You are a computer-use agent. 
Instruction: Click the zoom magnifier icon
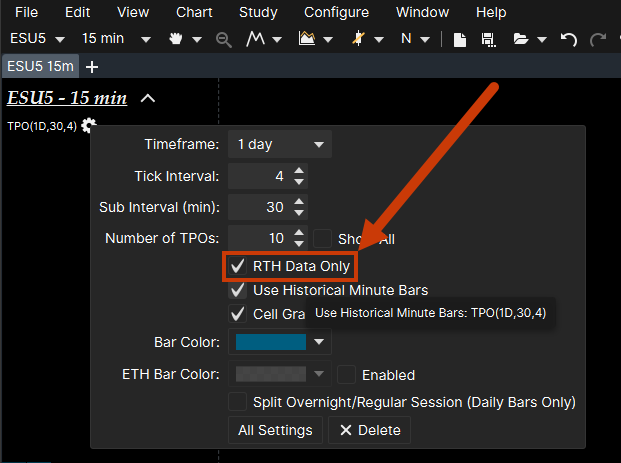[224, 39]
